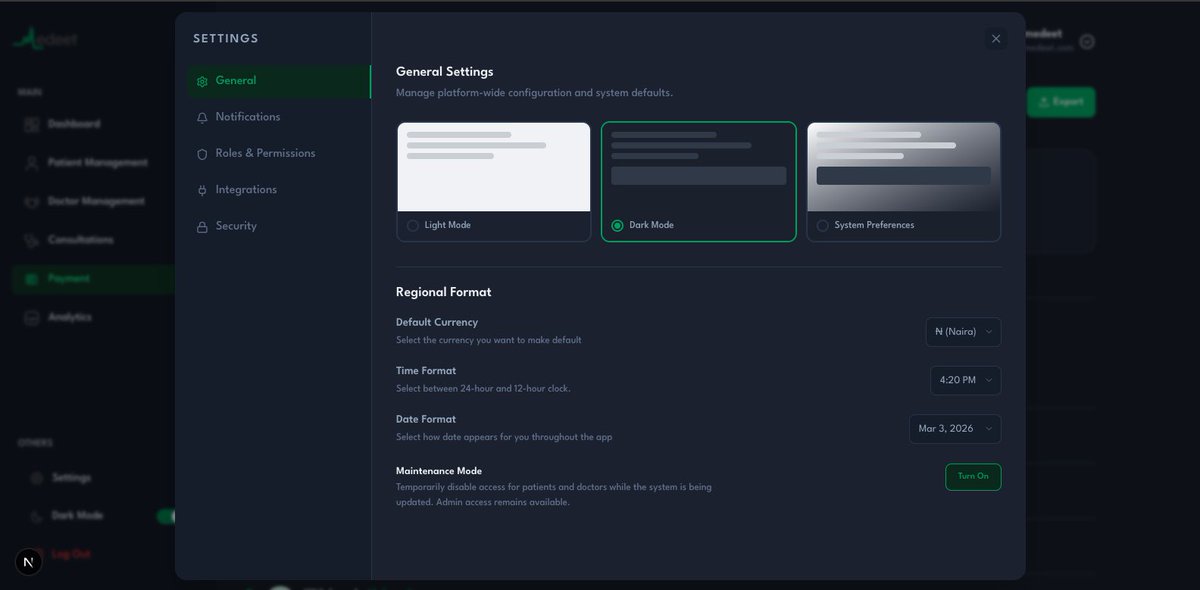Open the Time Format 4:20 PM dropdown
Viewport: 1200px width, 590px height.
click(965, 381)
